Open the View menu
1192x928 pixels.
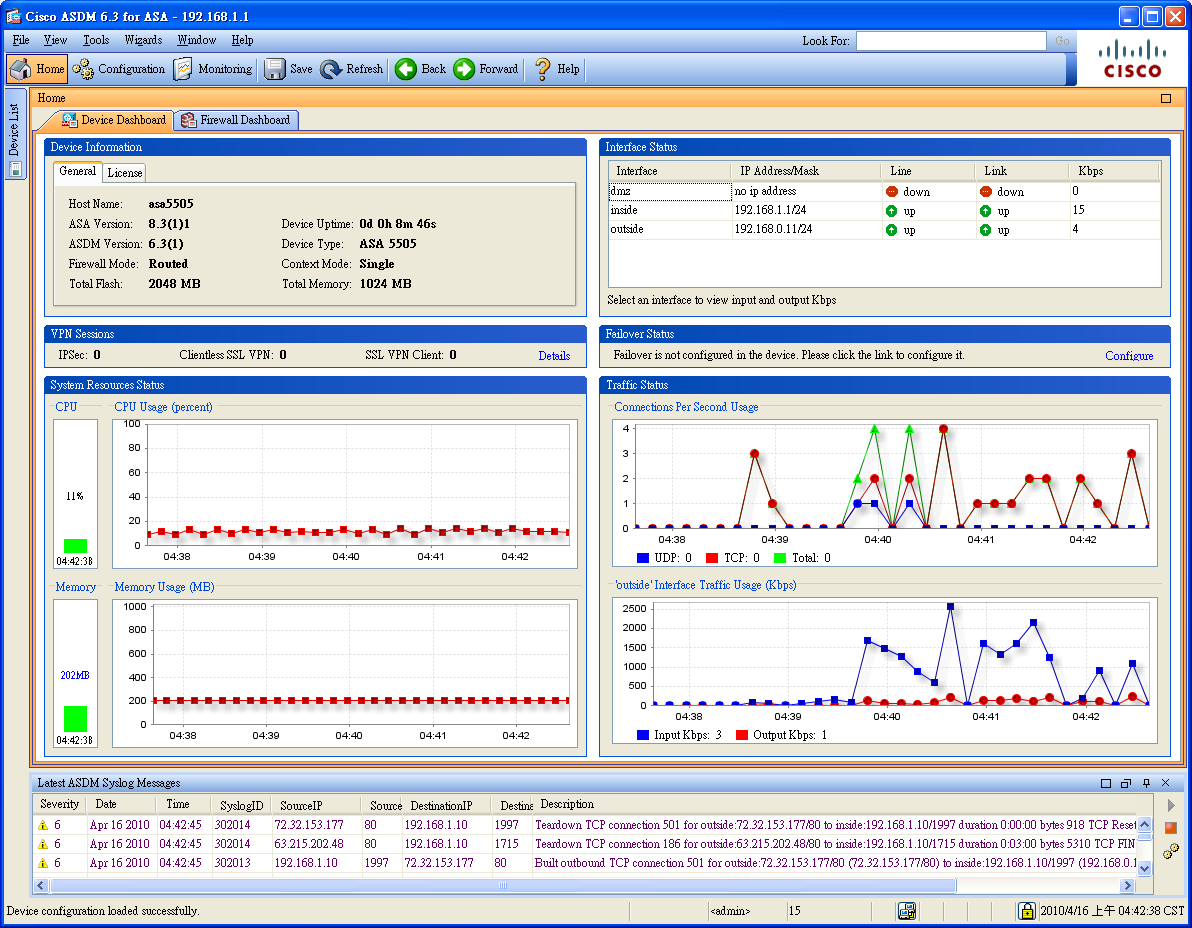point(55,40)
